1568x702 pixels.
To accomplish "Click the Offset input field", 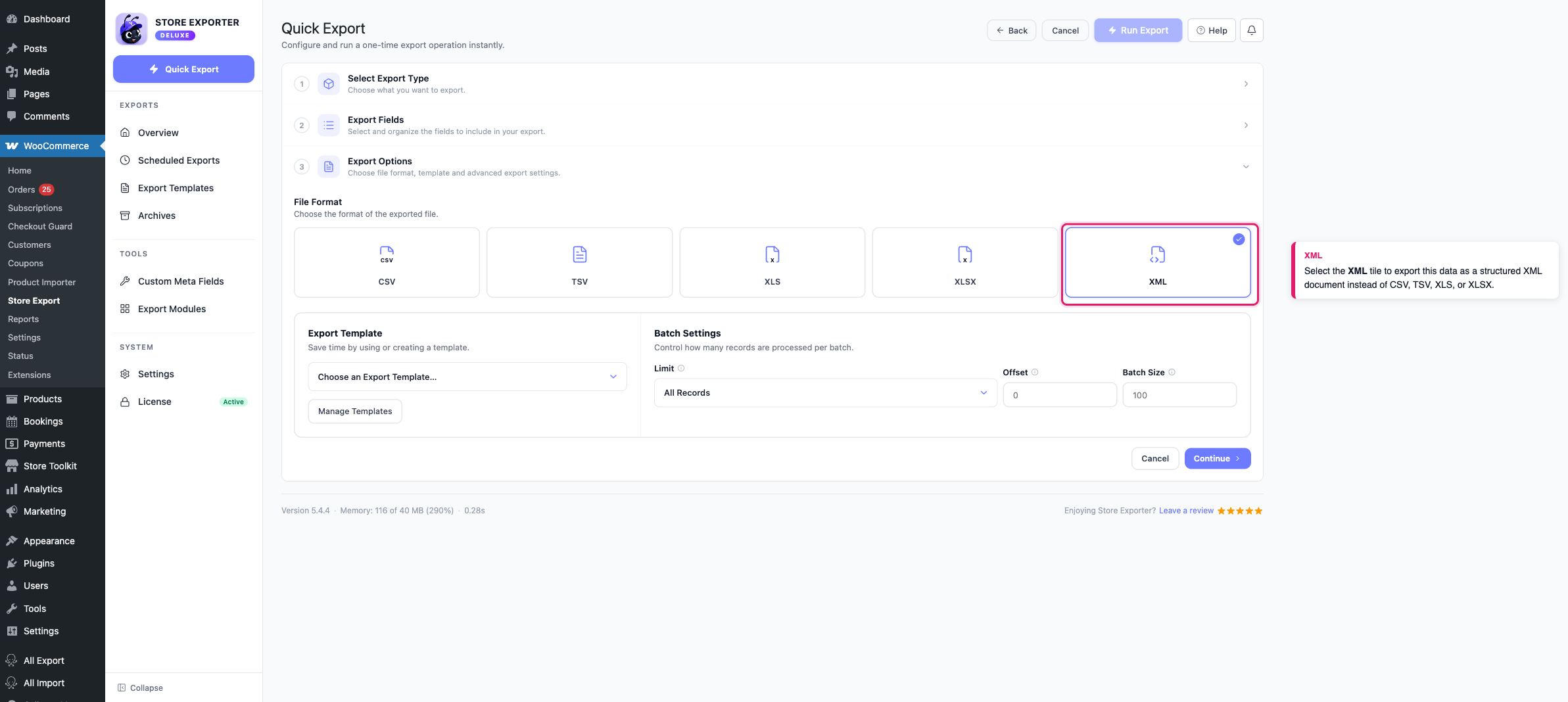I will coord(1060,395).
